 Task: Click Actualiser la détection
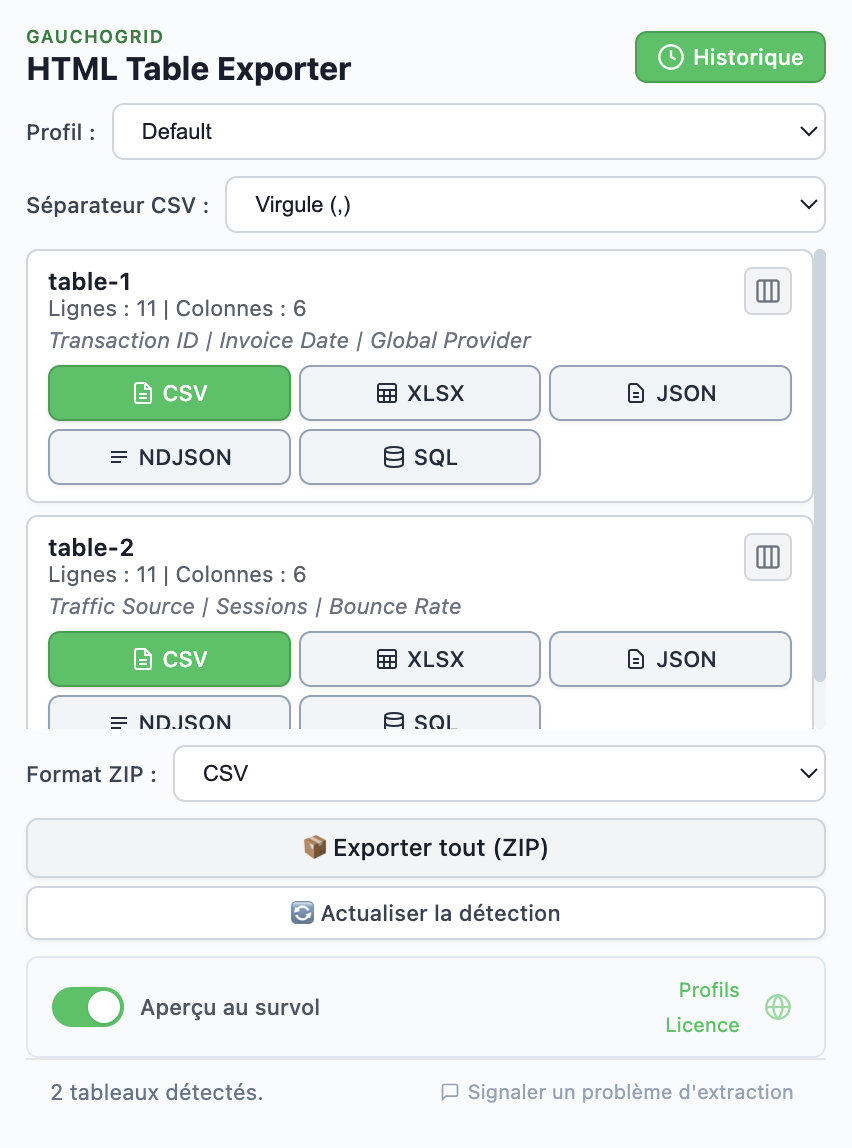[426, 912]
